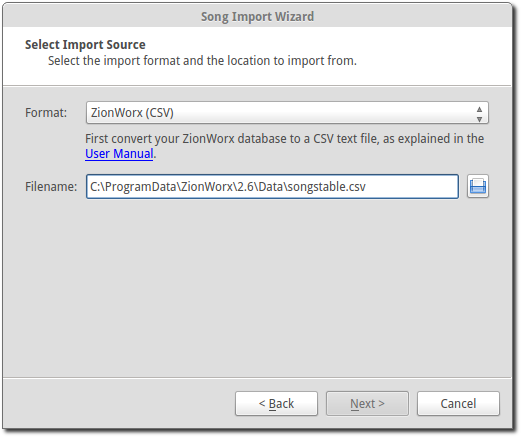Click the ZionWorx CSV conversion hint text
Screen dimensions: 521x437
pyautogui.click(x=284, y=146)
